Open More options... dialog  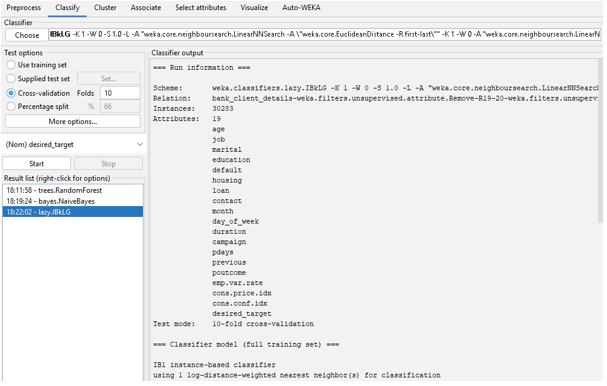[73, 122]
